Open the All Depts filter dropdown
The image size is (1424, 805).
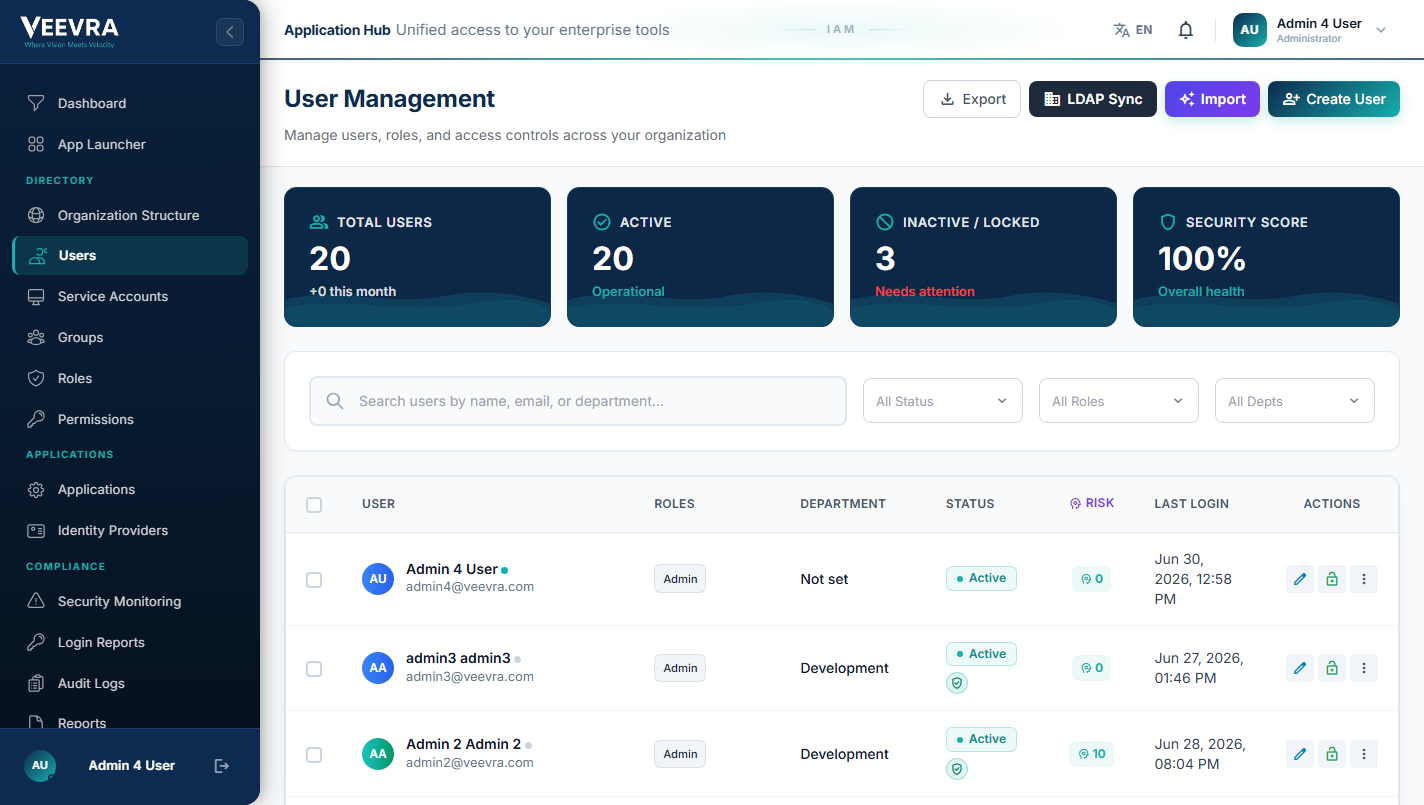pos(1295,401)
